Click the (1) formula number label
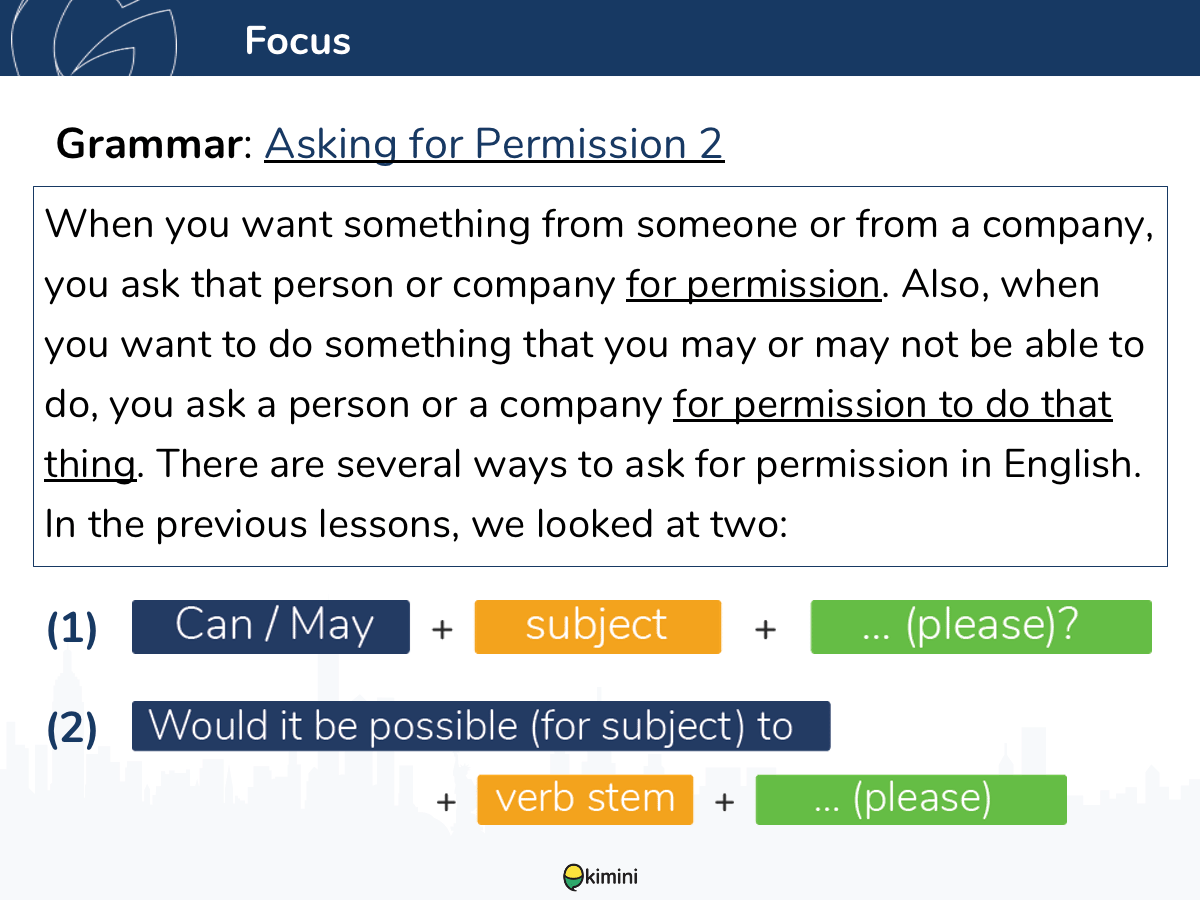Image resolution: width=1200 pixels, height=900 pixels. point(72,629)
